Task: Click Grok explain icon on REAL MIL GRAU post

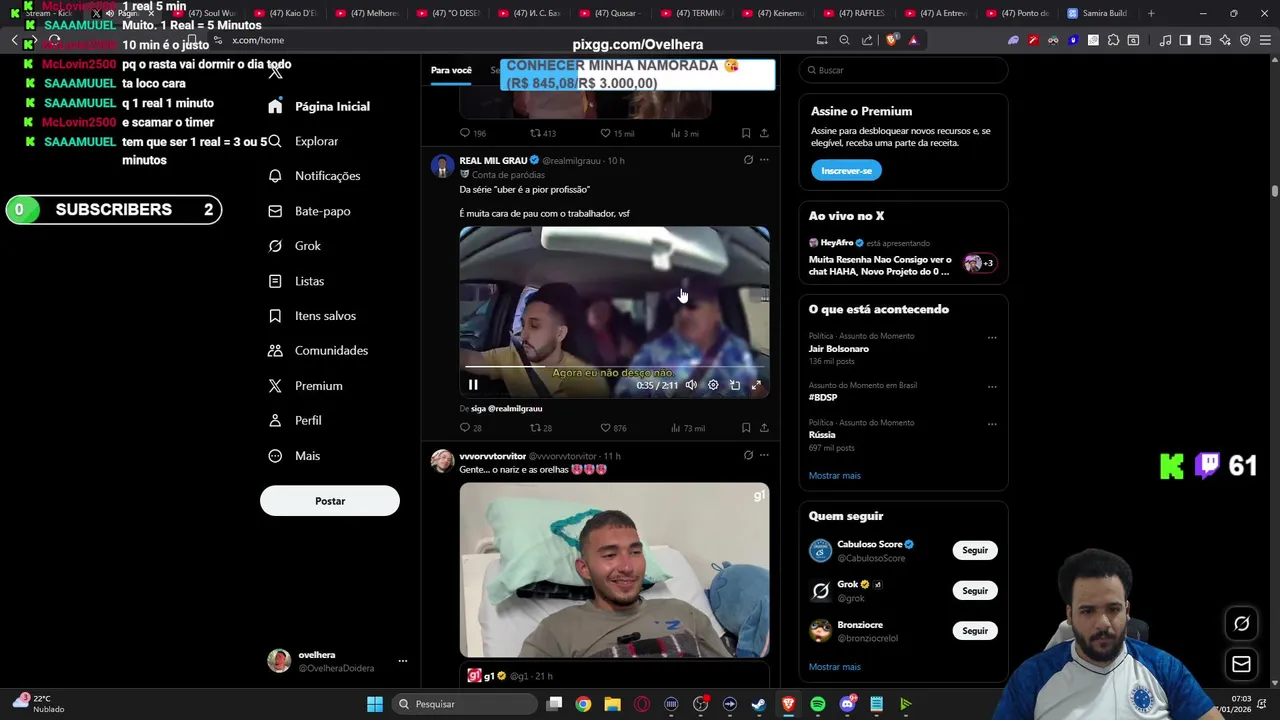Action: click(748, 160)
